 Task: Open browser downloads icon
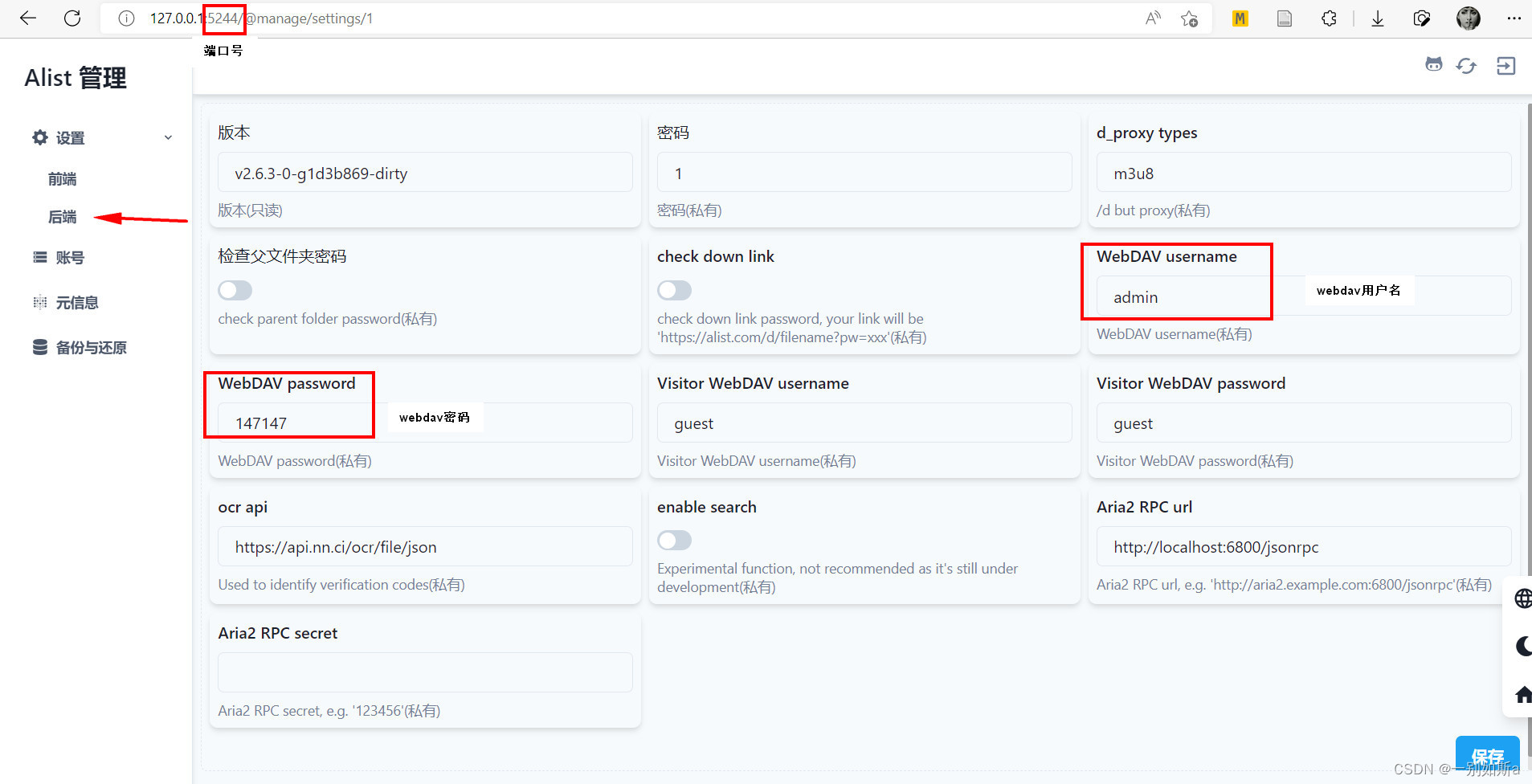point(1378,18)
